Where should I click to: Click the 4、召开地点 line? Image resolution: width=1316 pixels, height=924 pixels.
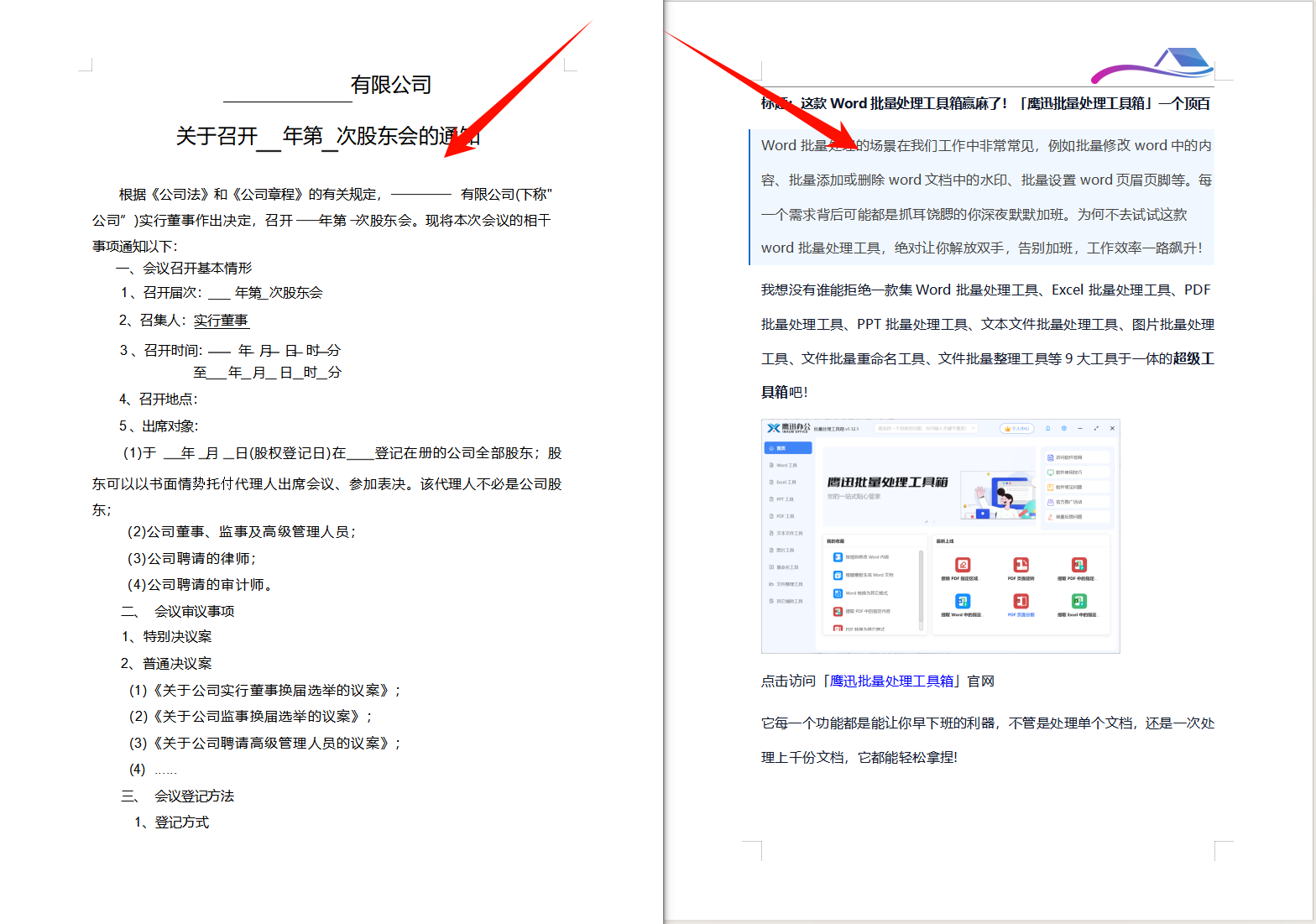click(x=158, y=399)
